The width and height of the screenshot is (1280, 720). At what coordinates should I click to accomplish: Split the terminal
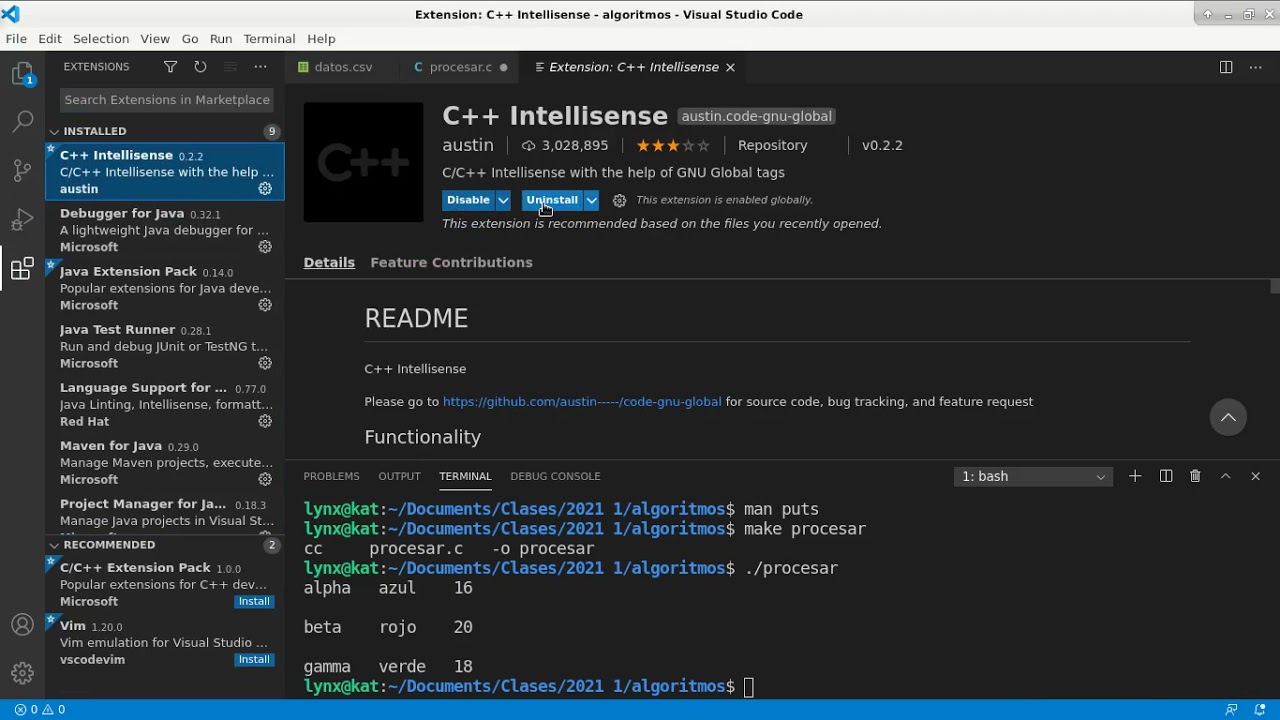click(1166, 476)
